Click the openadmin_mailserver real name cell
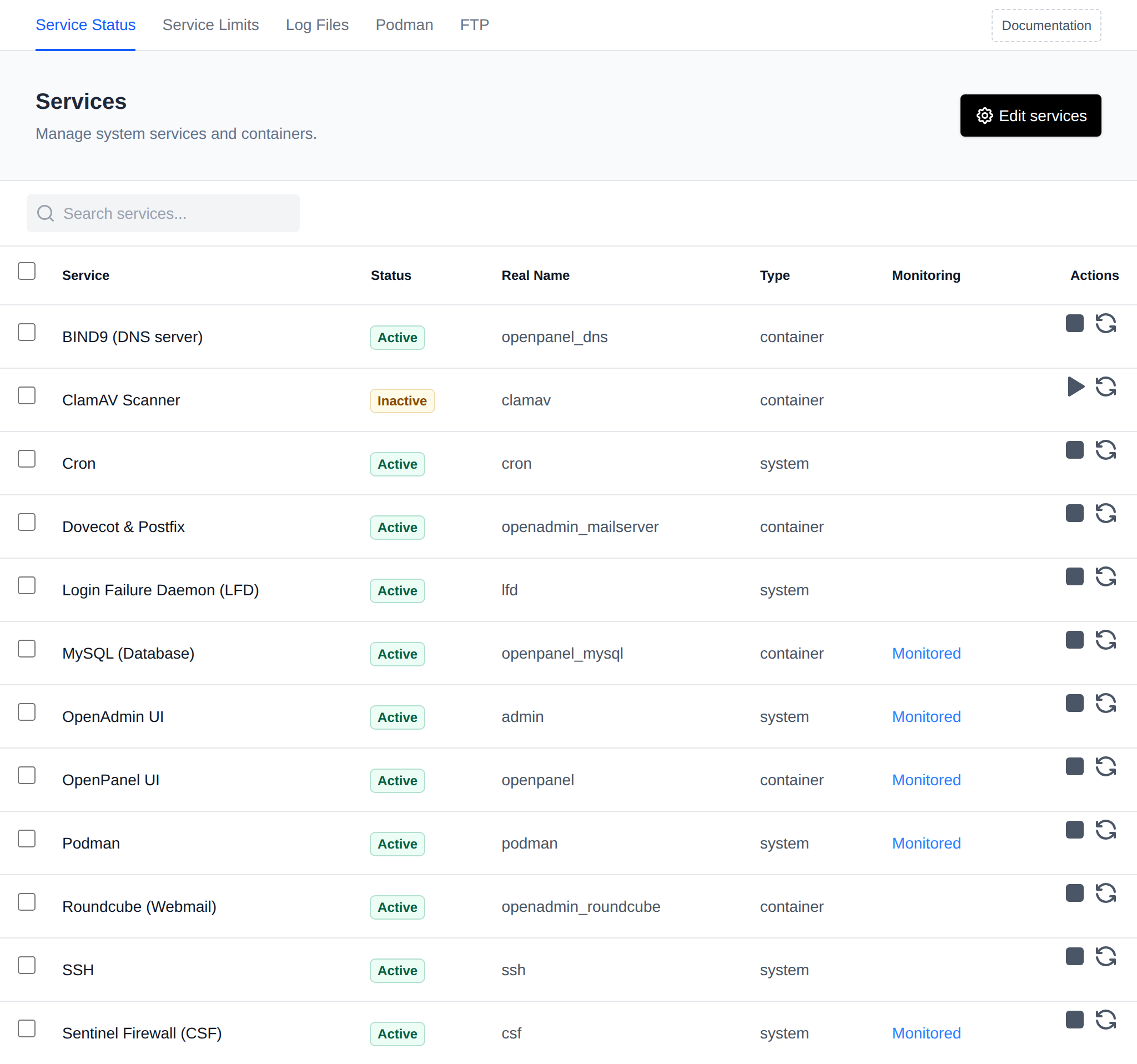This screenshot has width=1137, height=1064. (x=580, y=527)
